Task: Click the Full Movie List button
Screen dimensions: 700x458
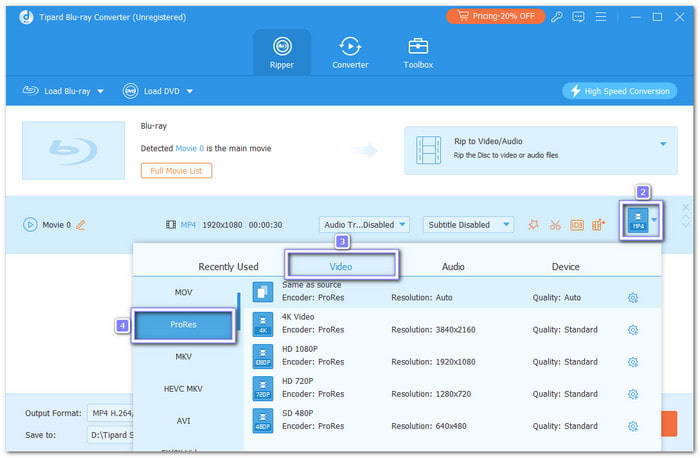Action: (x=176, y=171)
